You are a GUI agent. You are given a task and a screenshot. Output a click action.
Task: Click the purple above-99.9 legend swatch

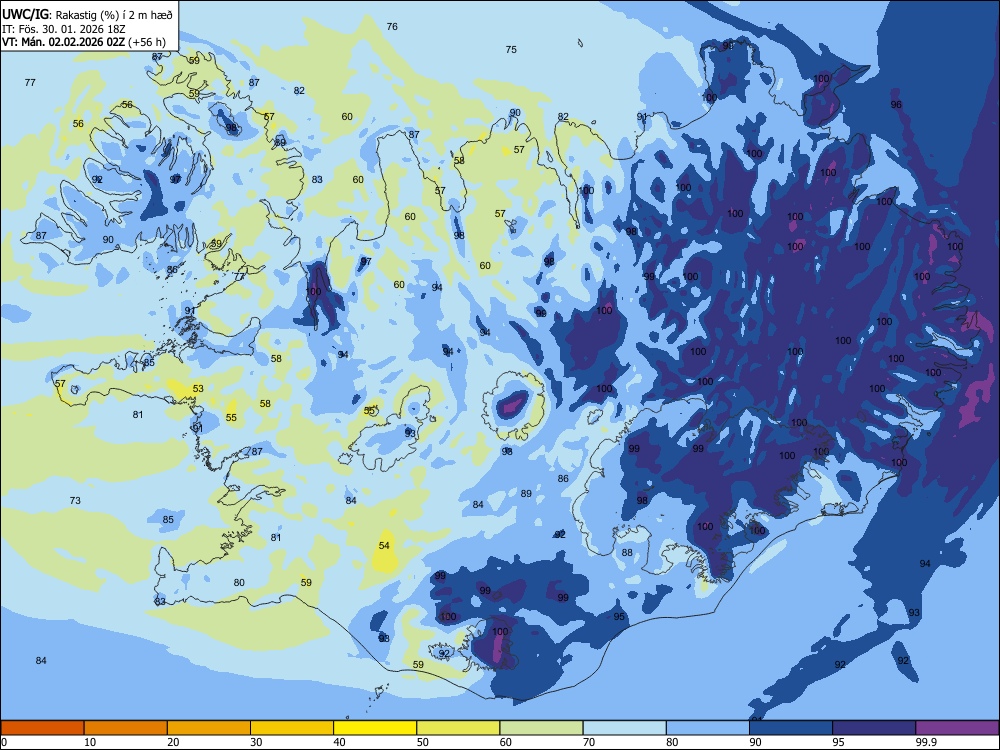[958, 728]
